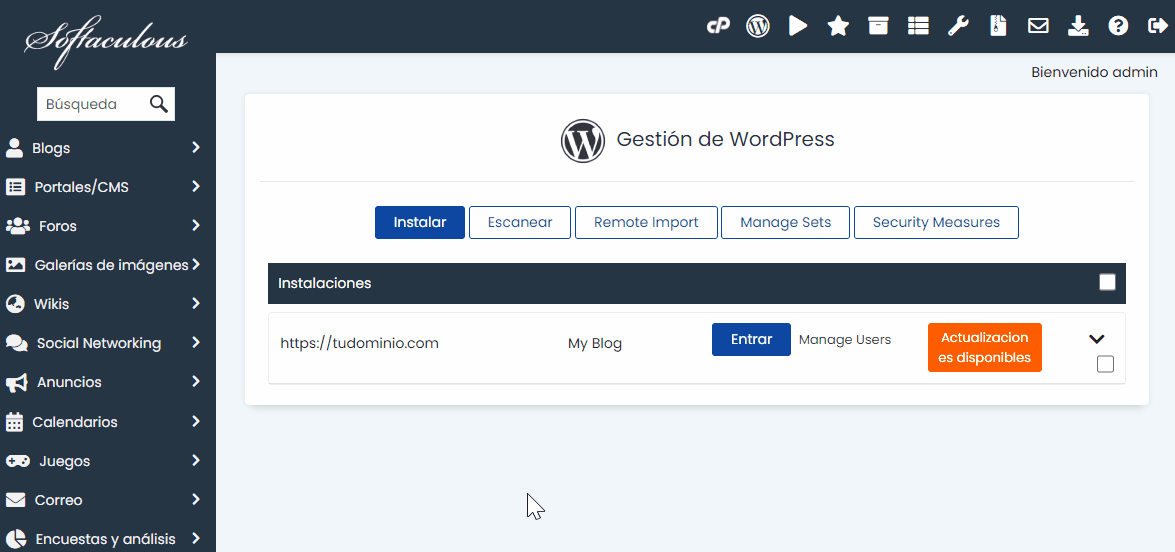Open help question mark icon
This screenshot has height=552, width=1175.
(1118, 26)
